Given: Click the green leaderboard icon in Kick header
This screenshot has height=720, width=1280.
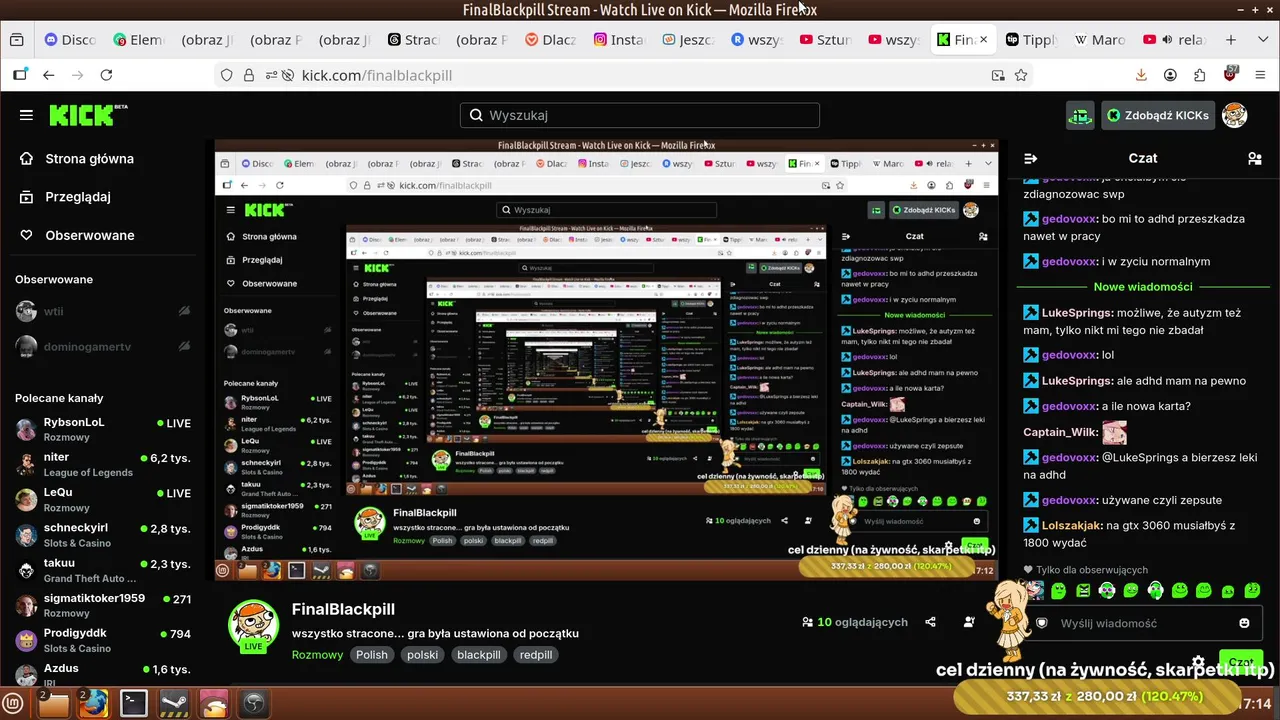Looking at the screenshot, I should [x=1080, y=115].
